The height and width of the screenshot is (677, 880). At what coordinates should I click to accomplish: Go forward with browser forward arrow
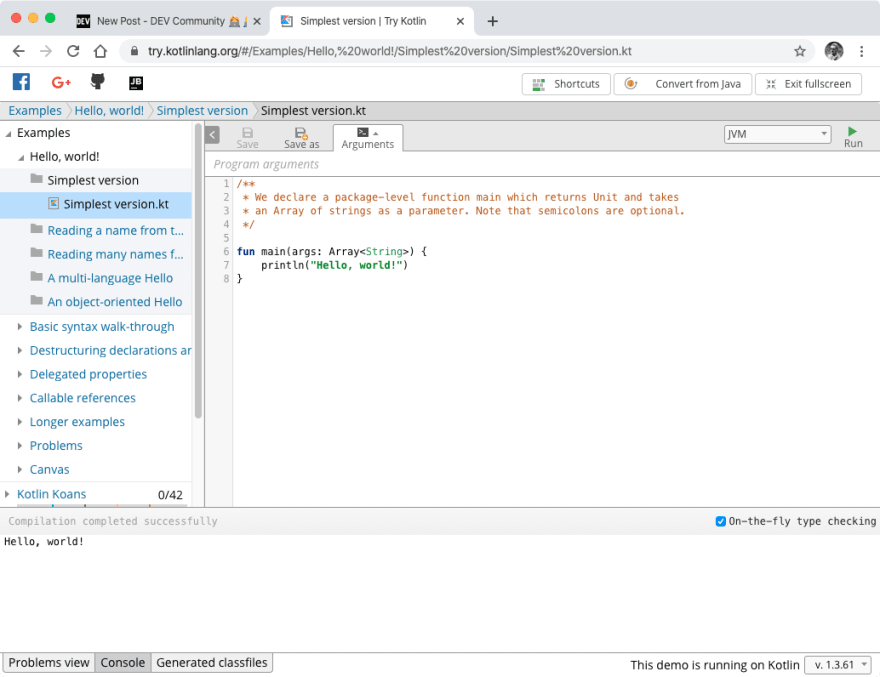coord(46,51)
